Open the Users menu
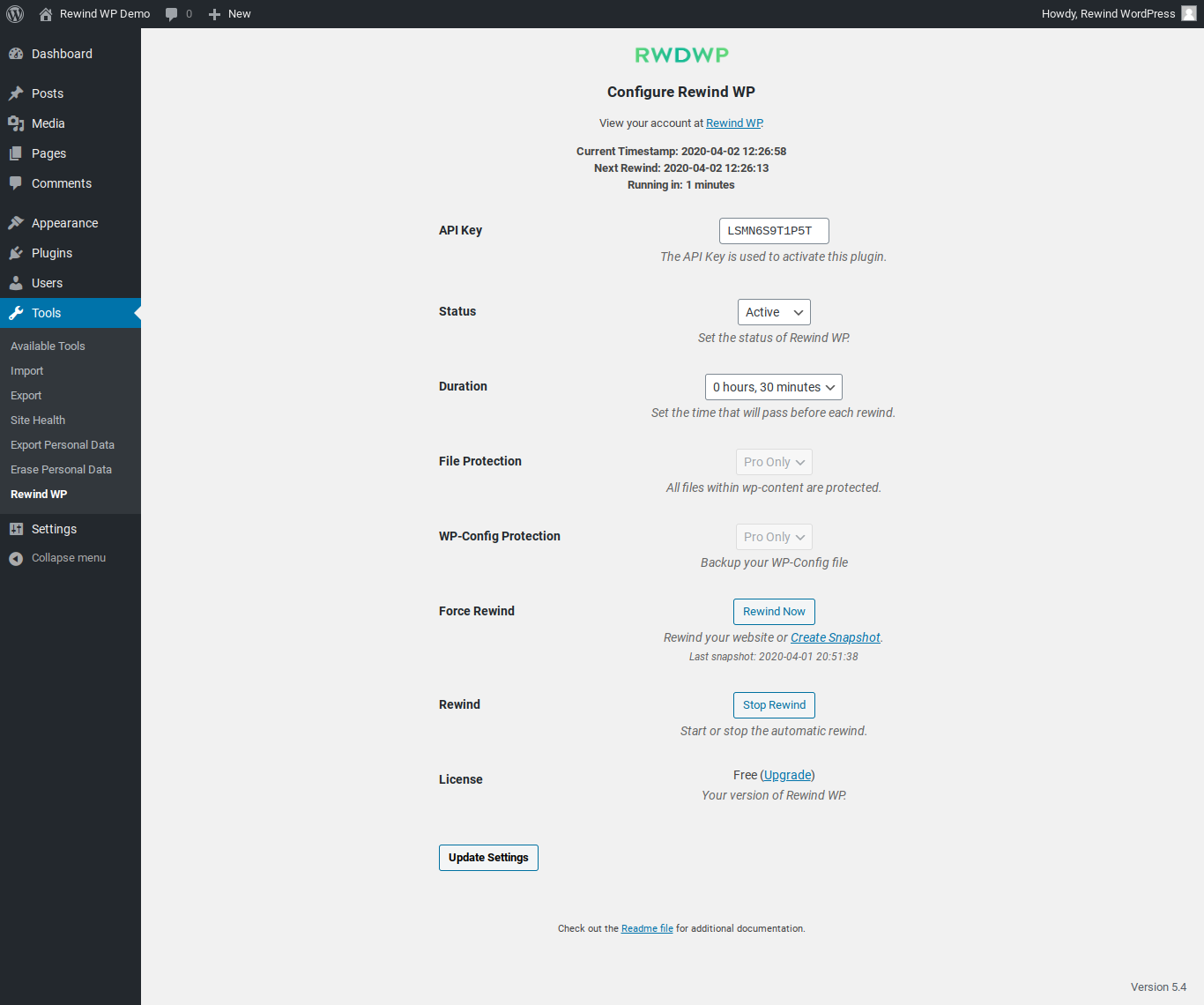The width and height of the screenshot is (1204, 1005). [x=71, y=283]
